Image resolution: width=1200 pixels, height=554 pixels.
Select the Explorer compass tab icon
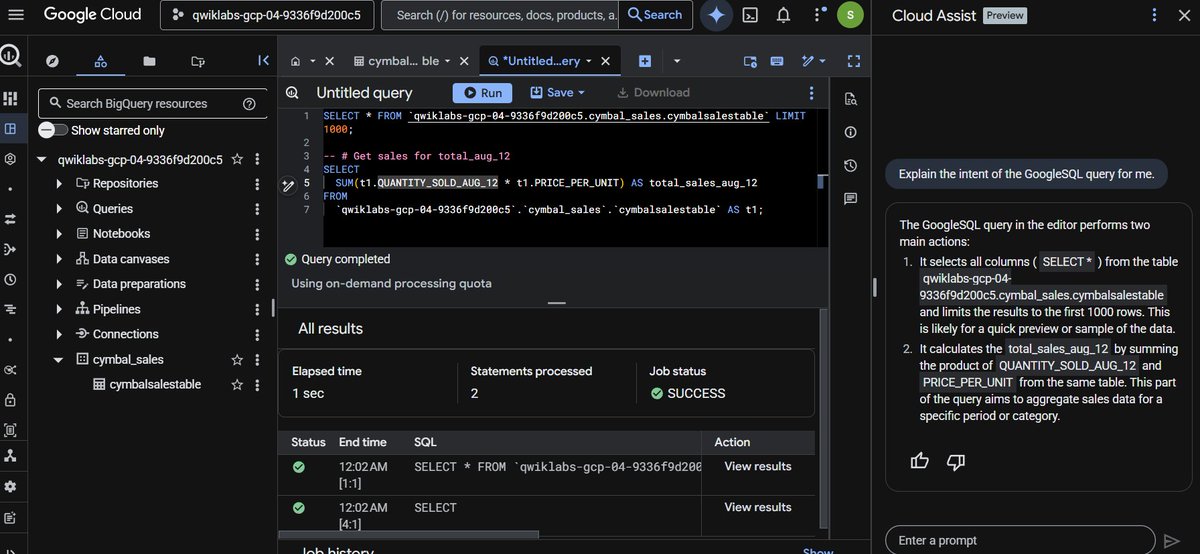[53, 61]
